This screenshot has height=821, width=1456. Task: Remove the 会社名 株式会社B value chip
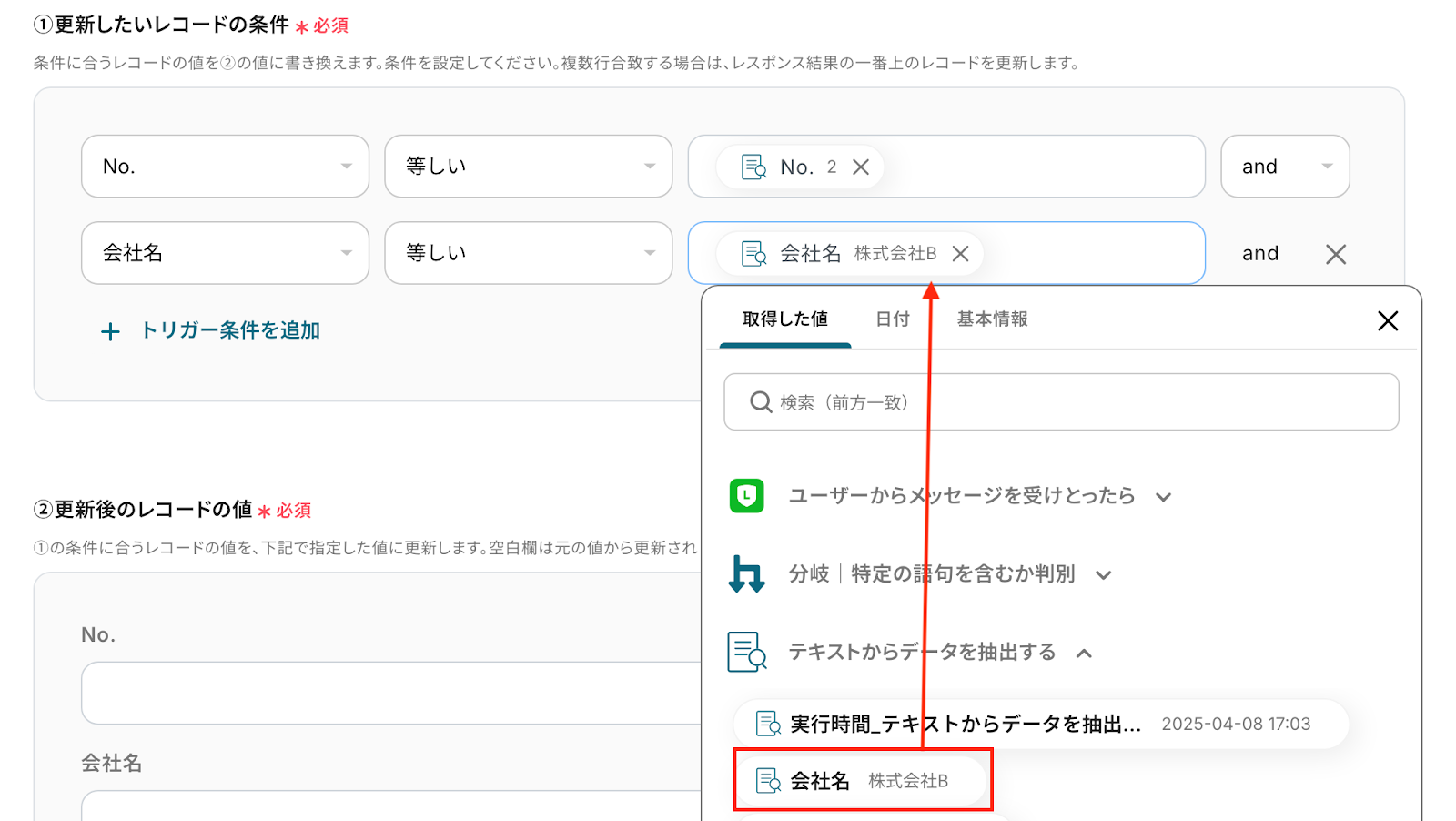960,254
